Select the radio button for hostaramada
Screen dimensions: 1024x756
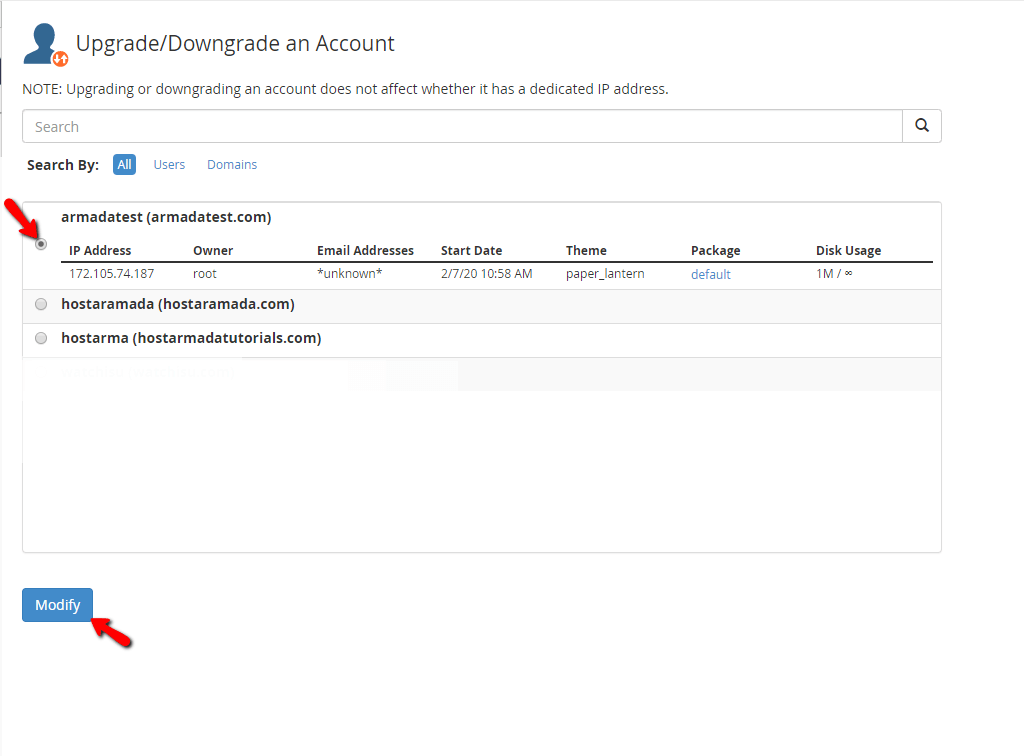coord(40,304)
